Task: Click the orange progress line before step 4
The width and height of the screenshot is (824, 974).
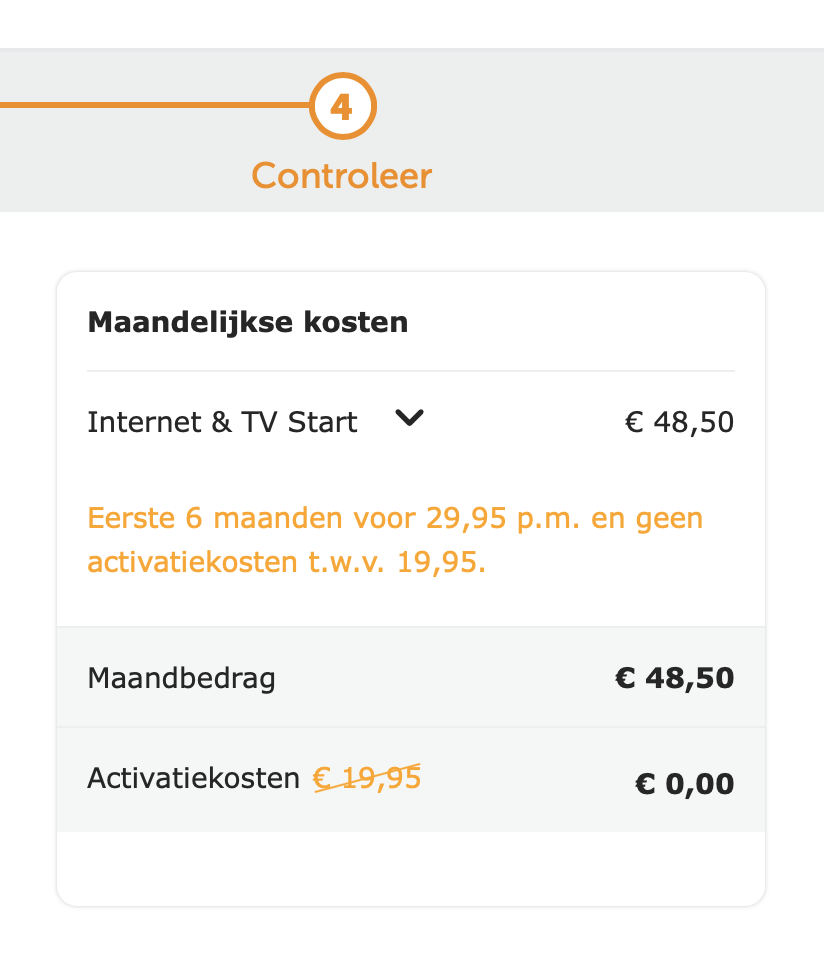Action: click(x=150, y=105)
